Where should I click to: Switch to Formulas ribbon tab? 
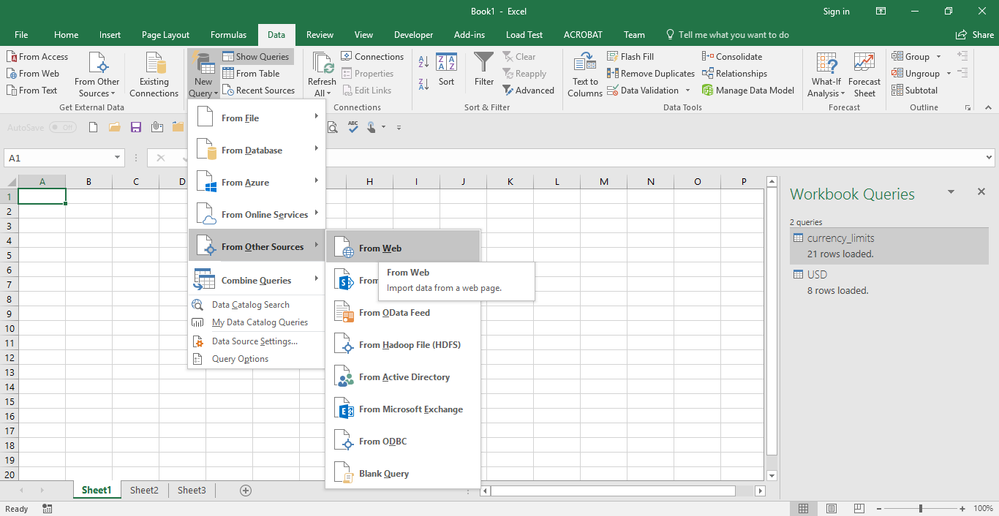tap(228, 35)
